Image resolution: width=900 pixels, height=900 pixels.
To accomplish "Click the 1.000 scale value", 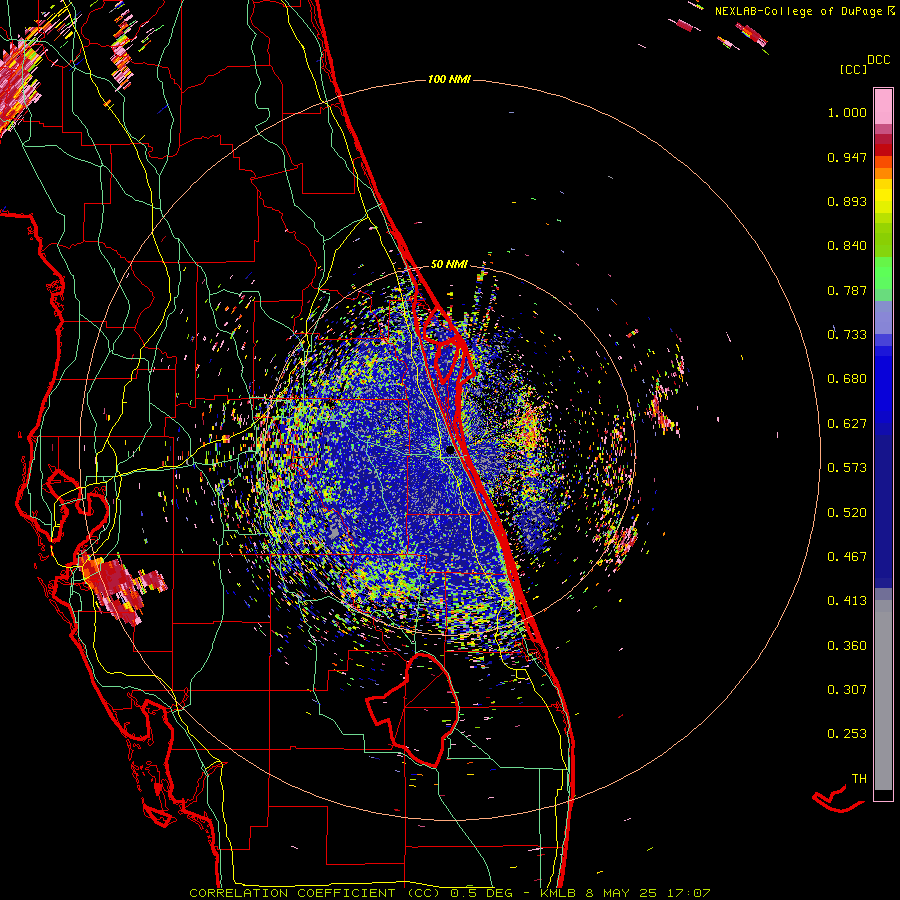I will pos(847,112).
